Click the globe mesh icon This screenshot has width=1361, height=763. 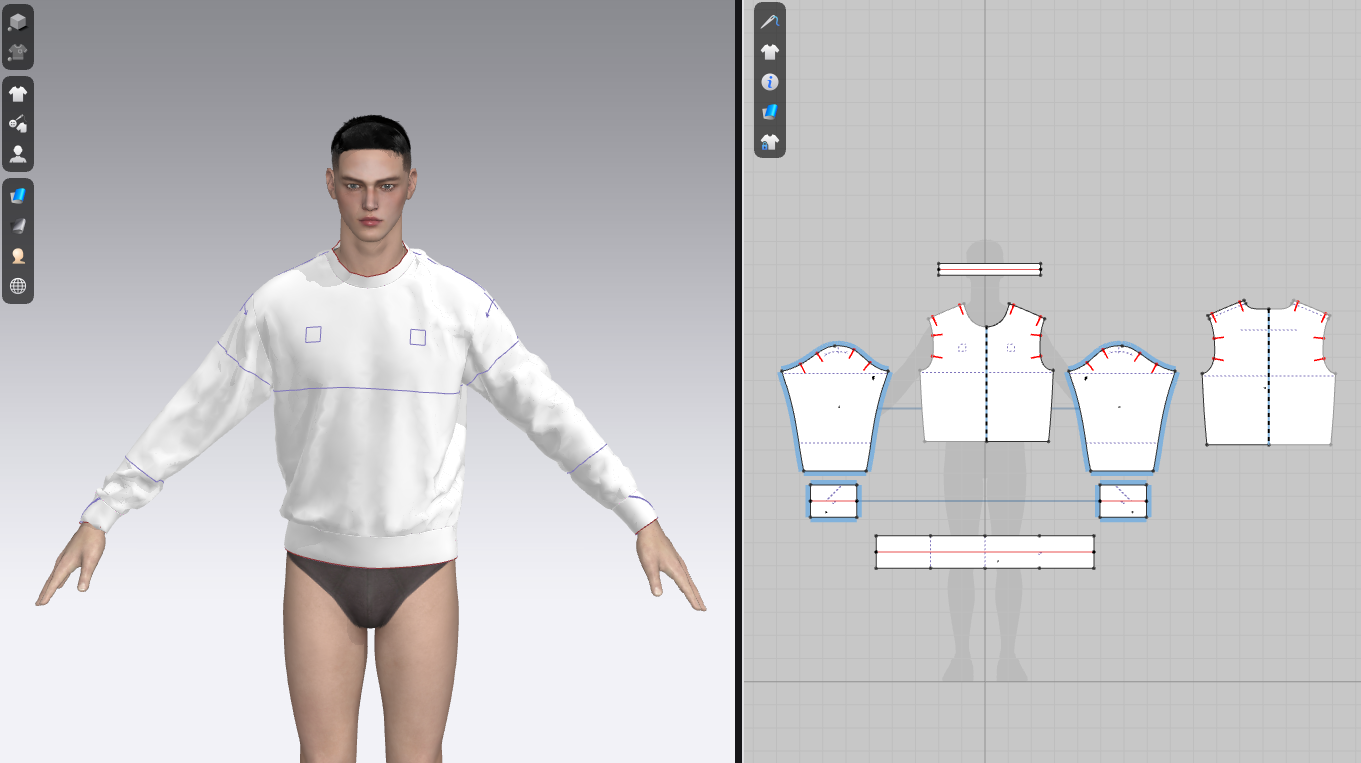(18, 286)
